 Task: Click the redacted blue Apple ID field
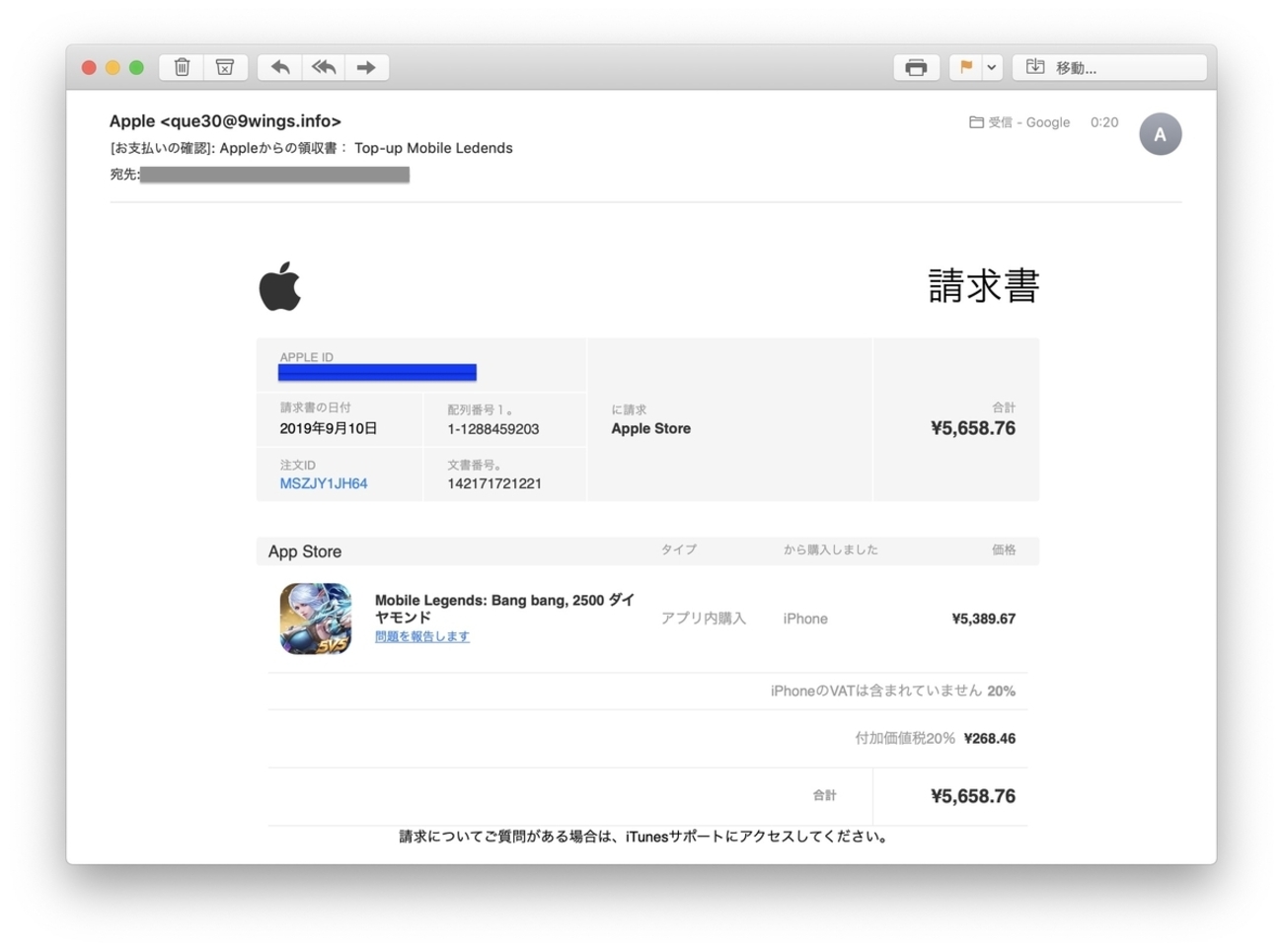(377, 372)
